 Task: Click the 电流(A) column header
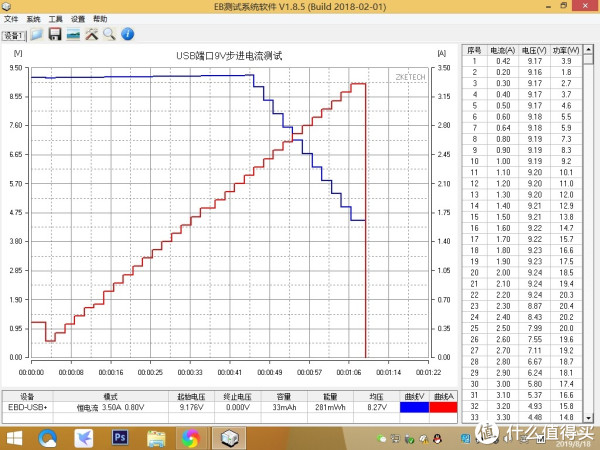coord(503,50)
